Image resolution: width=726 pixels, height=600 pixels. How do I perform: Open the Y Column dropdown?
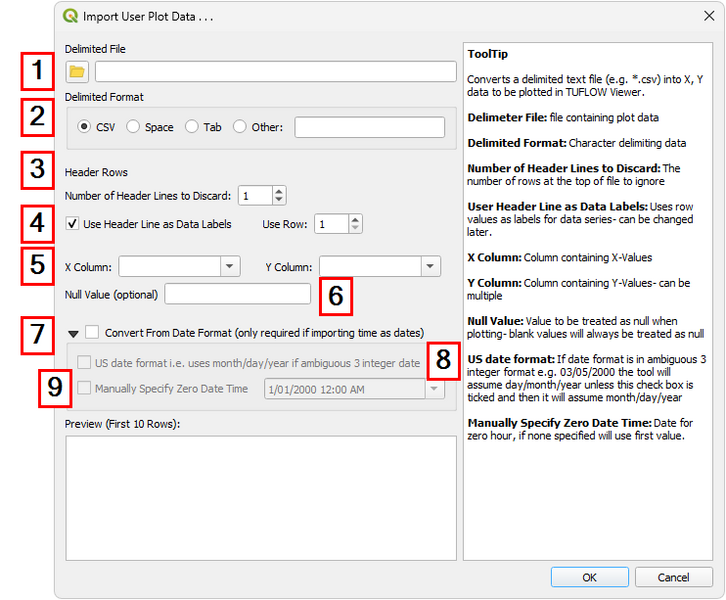point(431,266)
